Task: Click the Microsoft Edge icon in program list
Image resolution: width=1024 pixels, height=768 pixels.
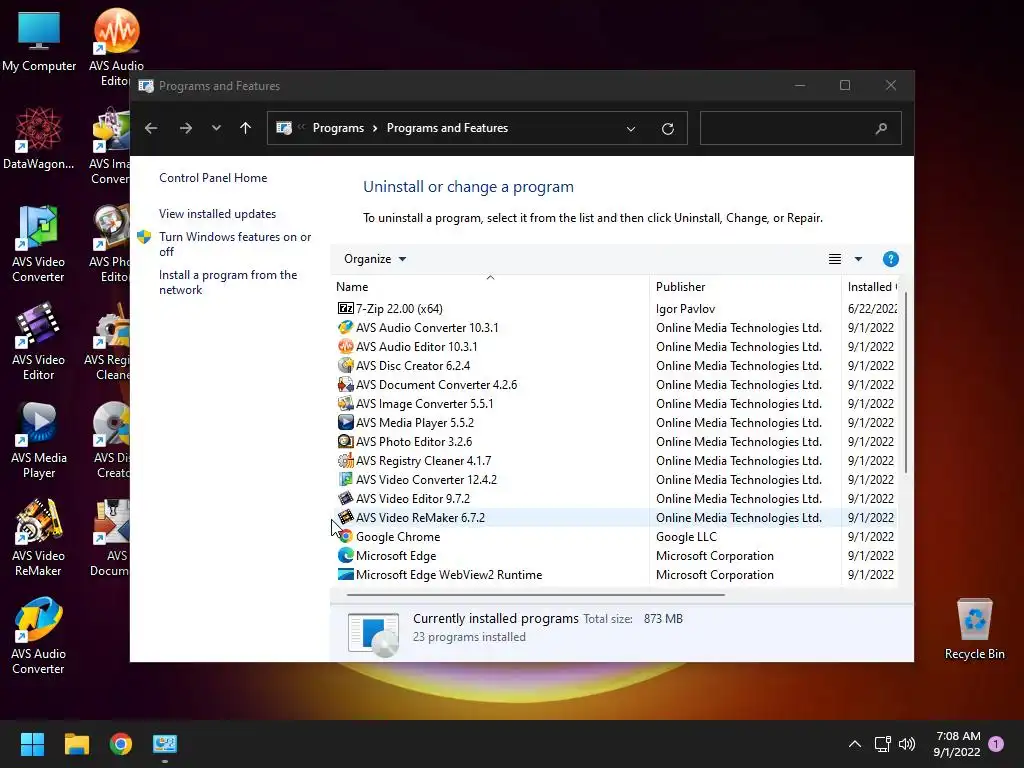Action: (345, 555)
